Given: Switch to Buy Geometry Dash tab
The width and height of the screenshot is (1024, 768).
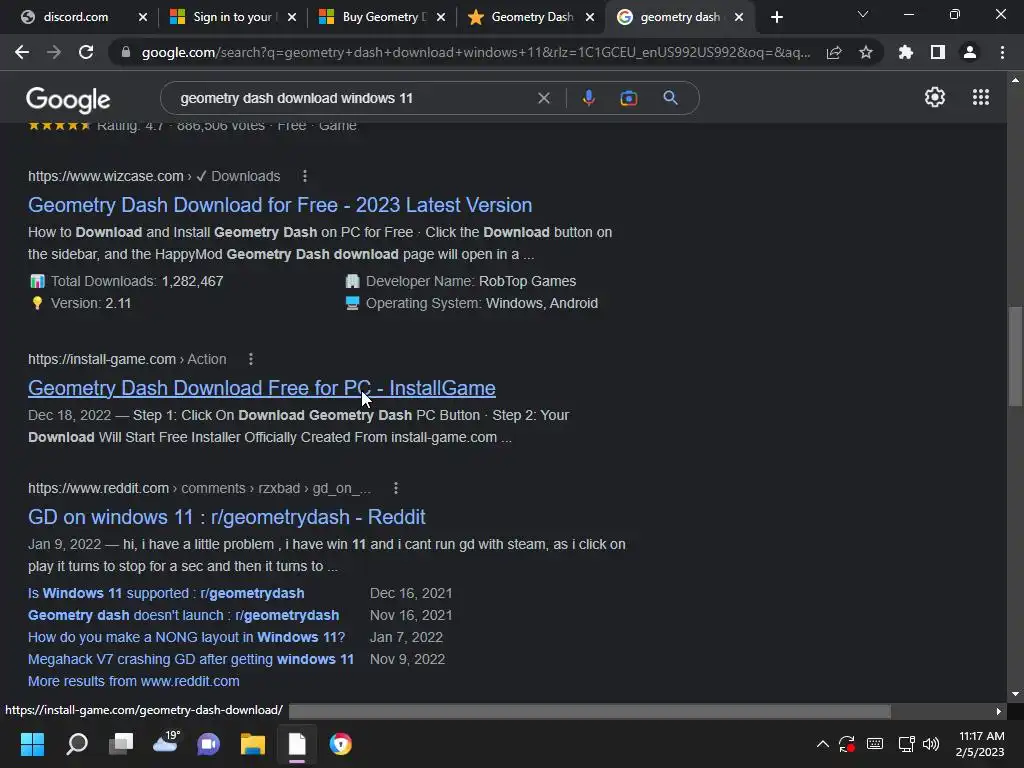Looking at the screenshot, I should tap(382, 17).
